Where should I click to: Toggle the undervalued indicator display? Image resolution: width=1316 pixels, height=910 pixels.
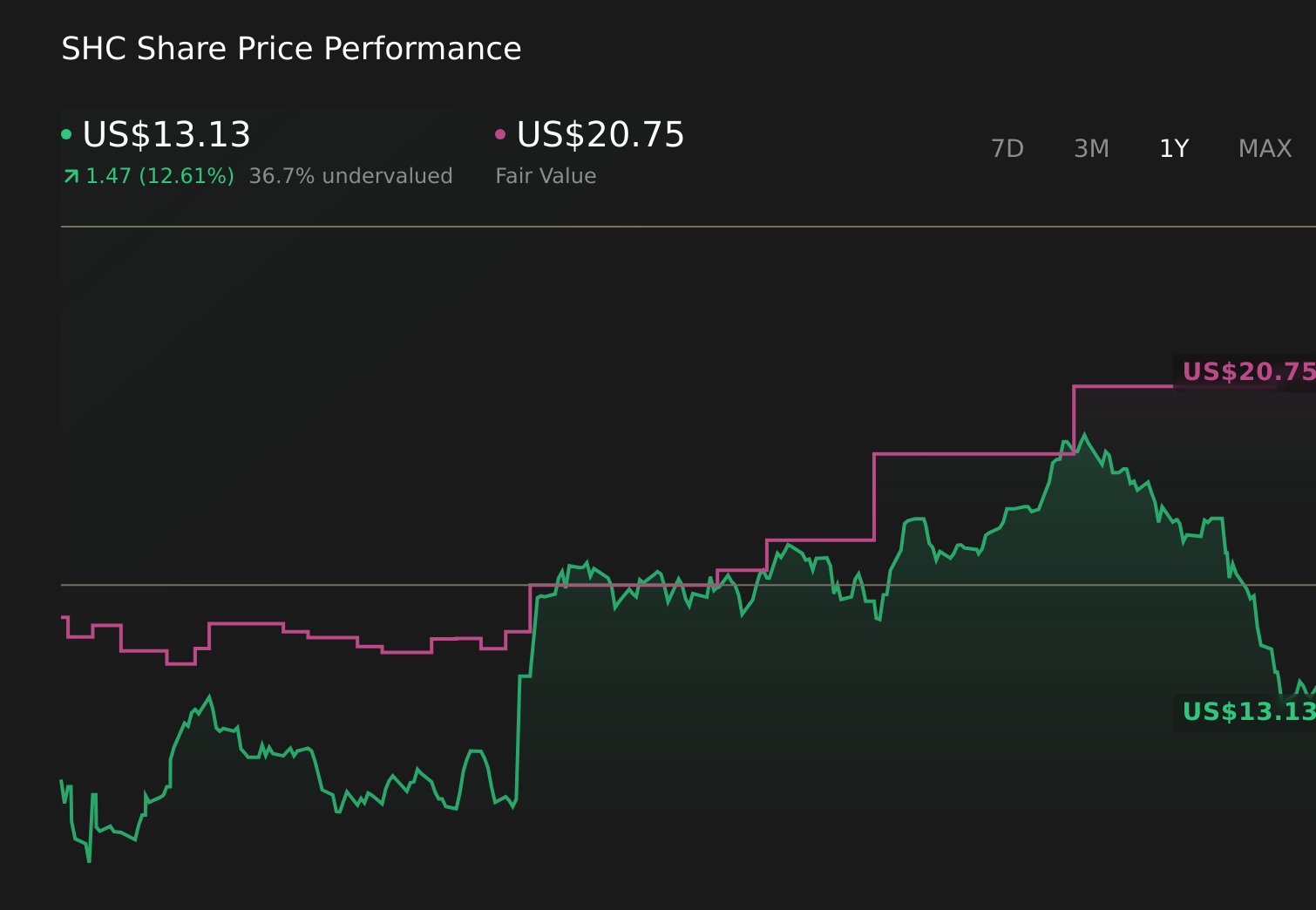click(351, 175)
